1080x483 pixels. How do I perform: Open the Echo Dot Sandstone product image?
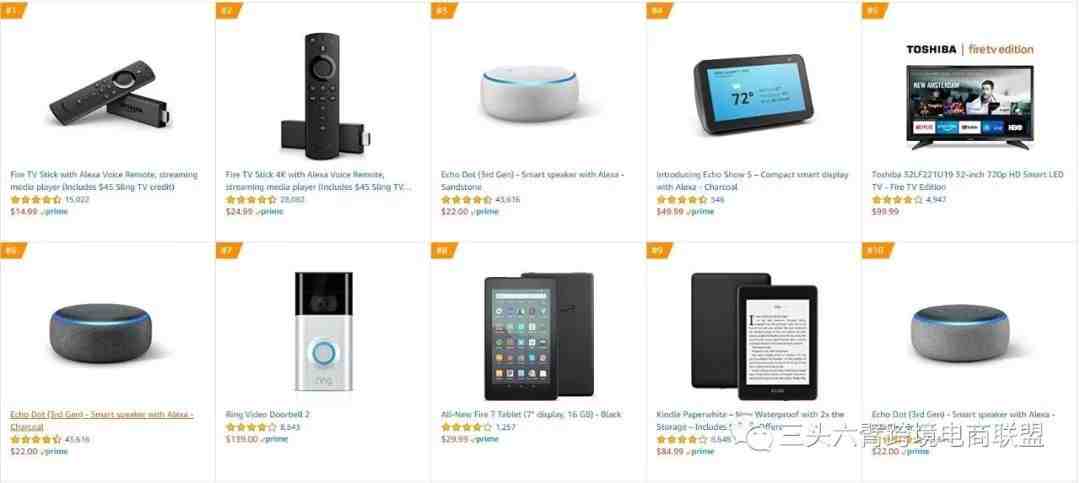529,94
